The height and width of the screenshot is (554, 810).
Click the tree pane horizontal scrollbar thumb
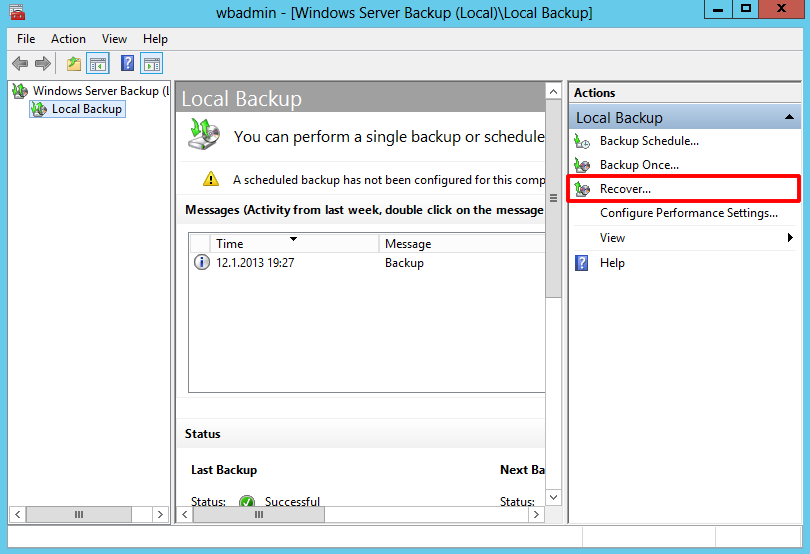click(79, 514)
